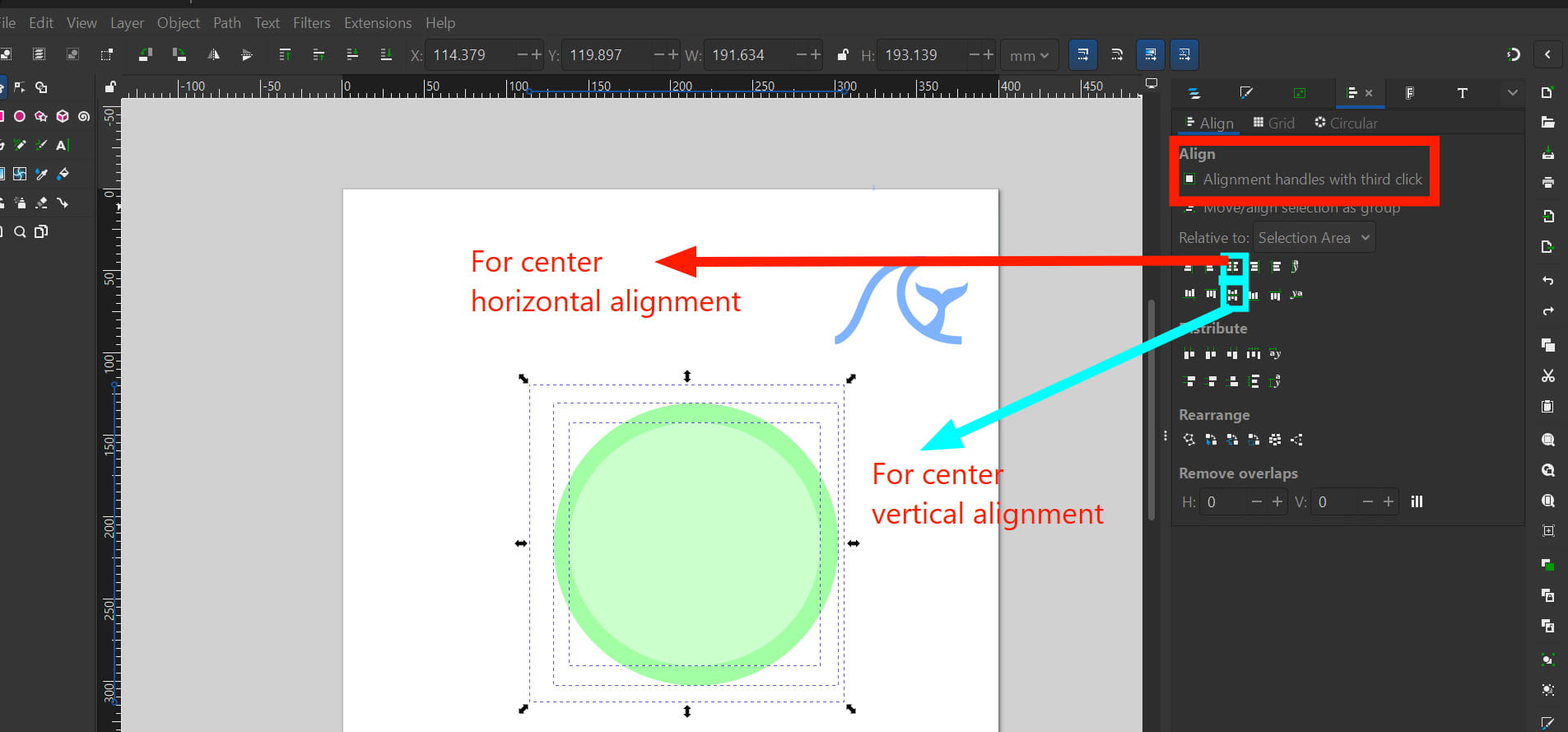Center objects on vertical axis
This screenshot has width=1568, height=732.
click(1232, 267)
